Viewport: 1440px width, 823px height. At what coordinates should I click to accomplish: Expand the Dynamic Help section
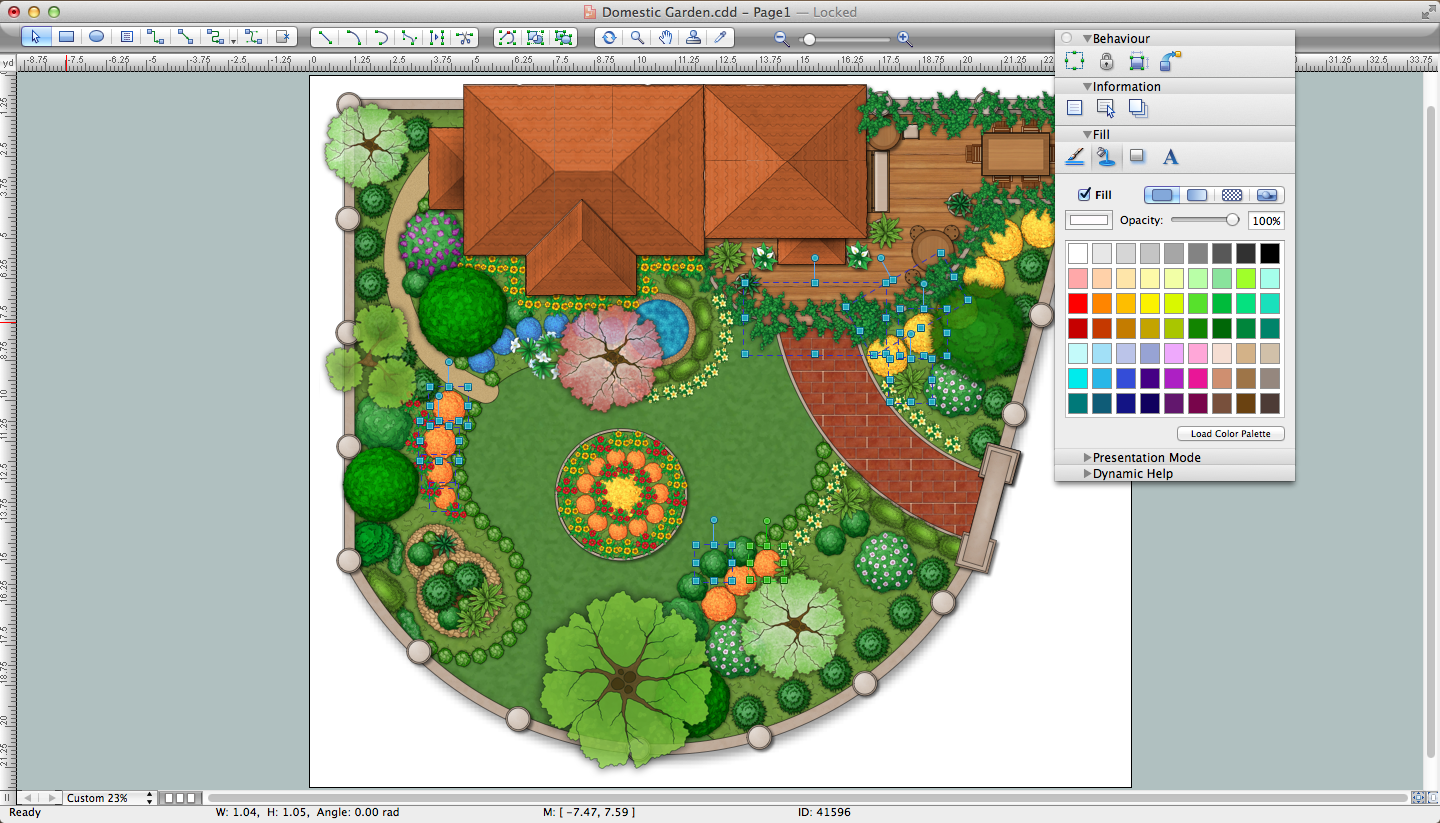1087,474
